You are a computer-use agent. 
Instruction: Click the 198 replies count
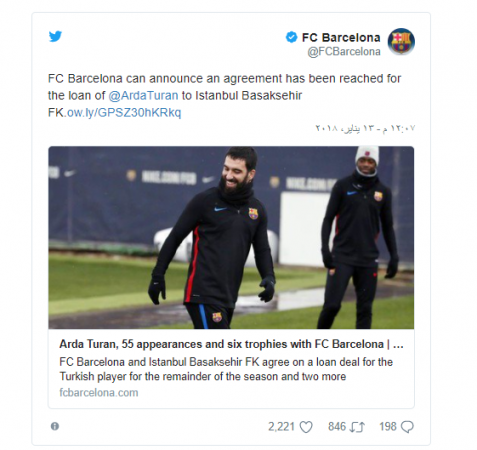point(388,427)
